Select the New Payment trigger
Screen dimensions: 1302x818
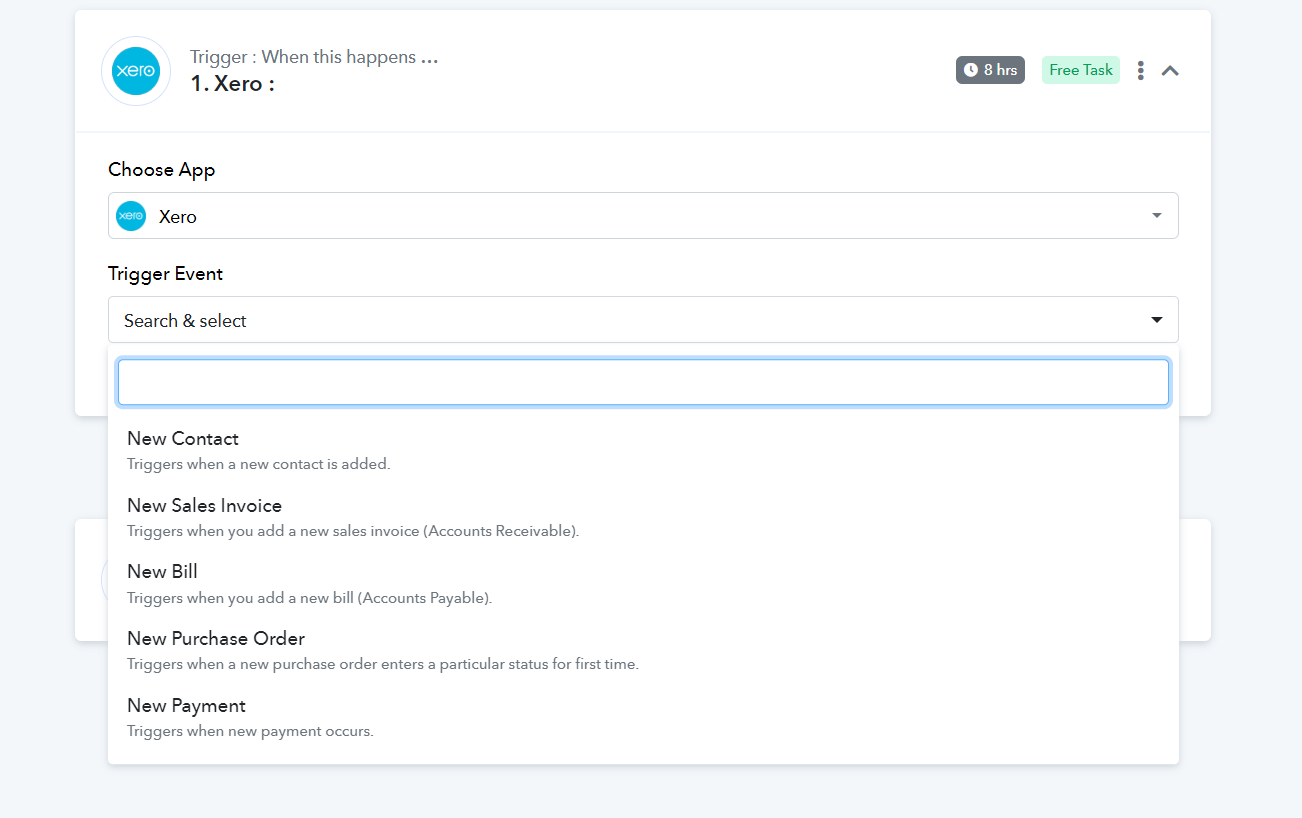(643, 717)
